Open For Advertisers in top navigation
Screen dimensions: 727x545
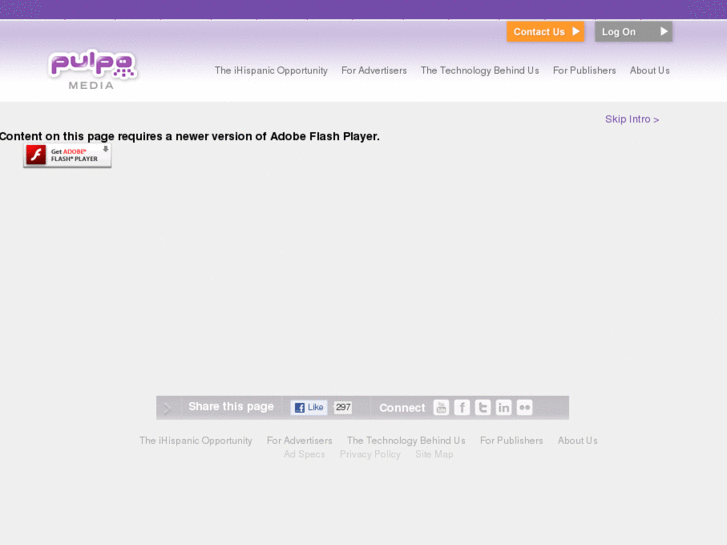(374, 71)
